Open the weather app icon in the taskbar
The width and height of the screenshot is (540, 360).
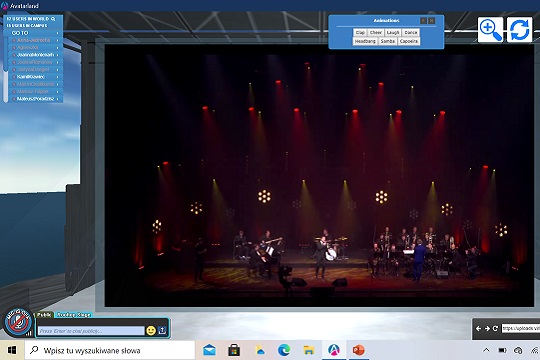point(260,350)
